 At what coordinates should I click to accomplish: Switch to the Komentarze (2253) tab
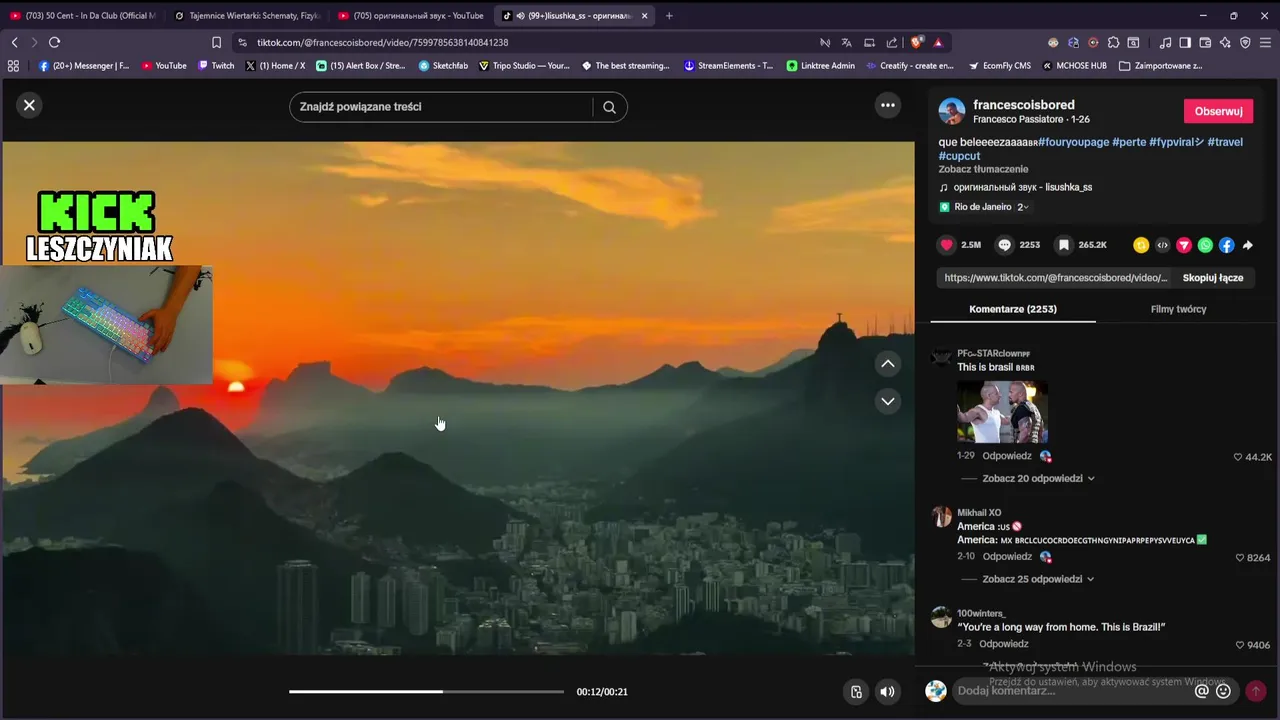click(x=1013, y=309)
